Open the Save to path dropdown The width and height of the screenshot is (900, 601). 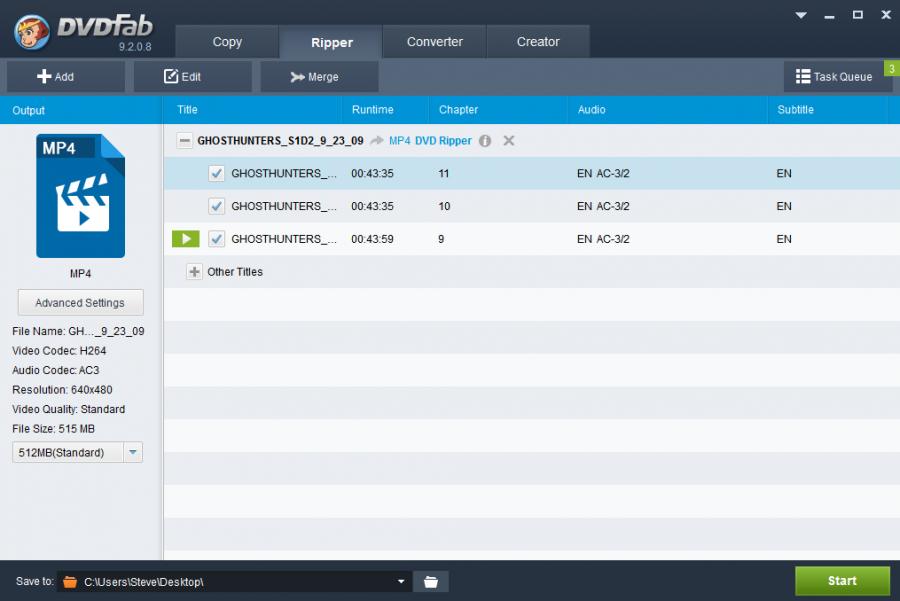[x=401, y=581]
